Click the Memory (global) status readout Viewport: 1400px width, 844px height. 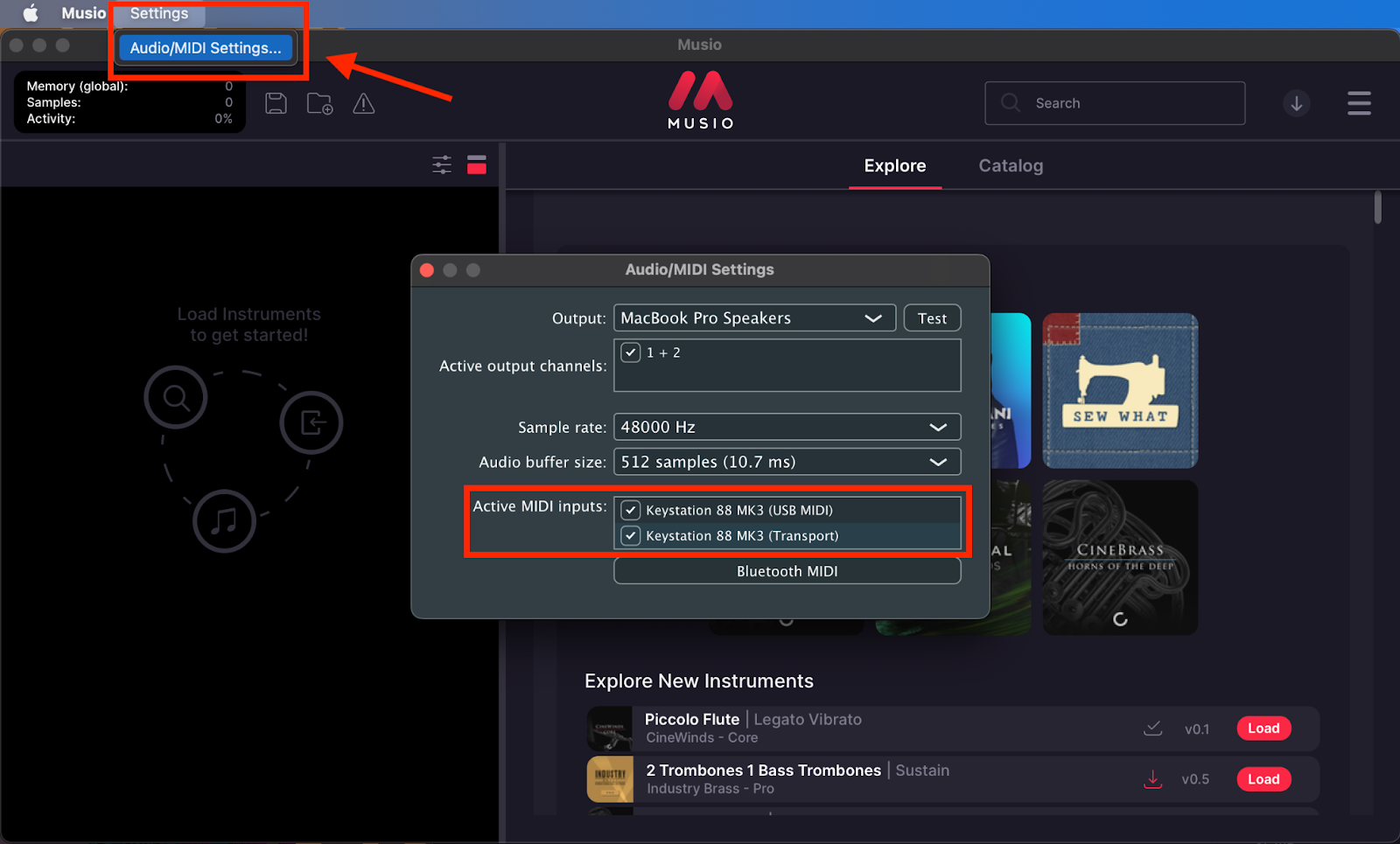click(x=129, y=86)
